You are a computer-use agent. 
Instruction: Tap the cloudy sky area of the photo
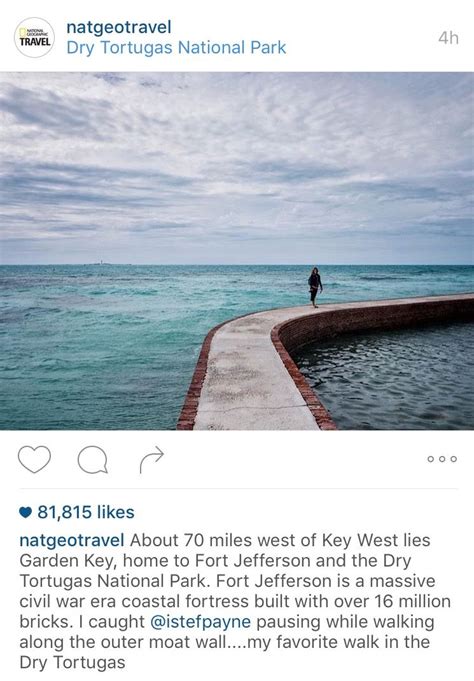click(237, 168)
